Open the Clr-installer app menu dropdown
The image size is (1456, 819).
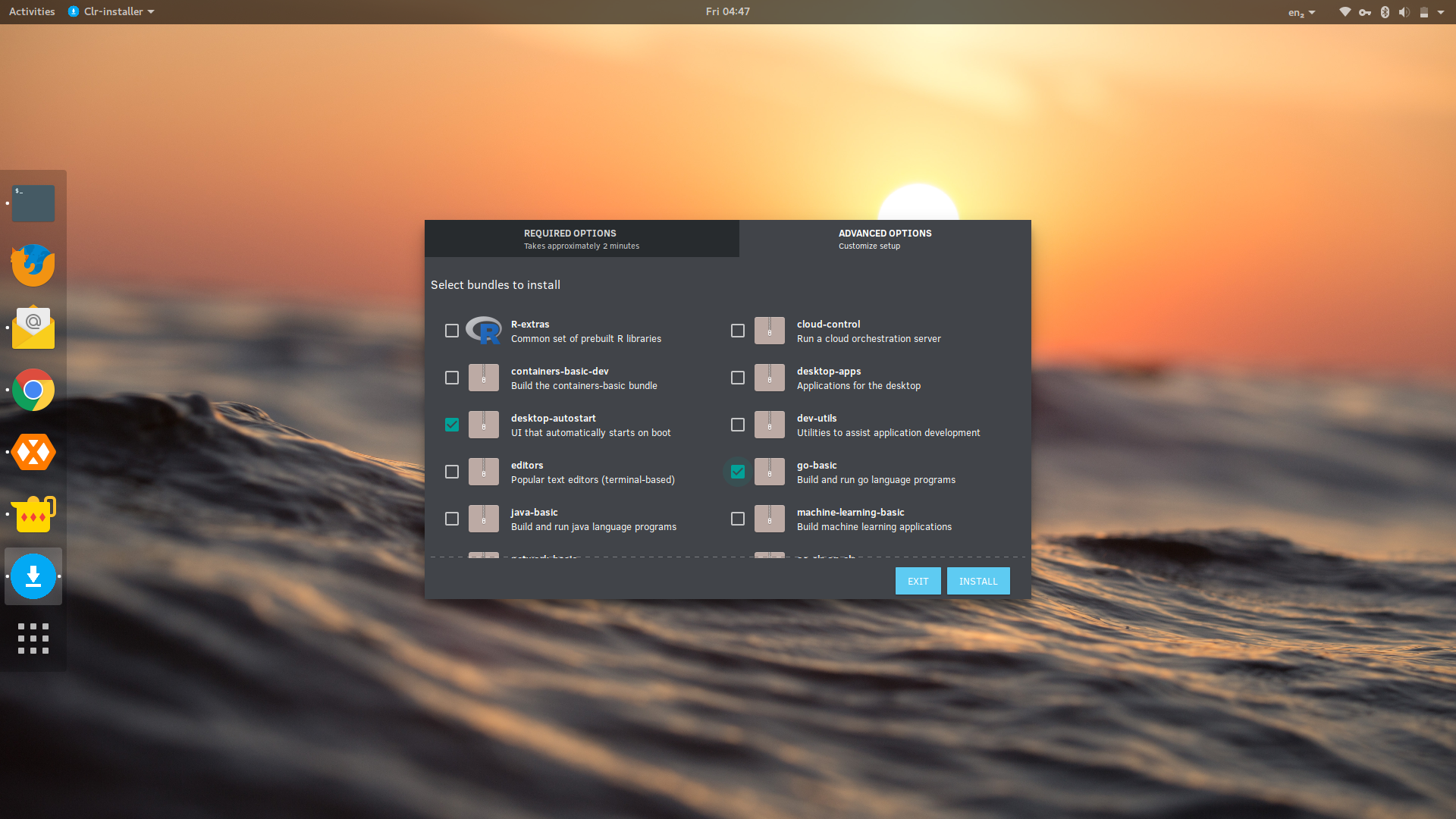pos(111,11)
